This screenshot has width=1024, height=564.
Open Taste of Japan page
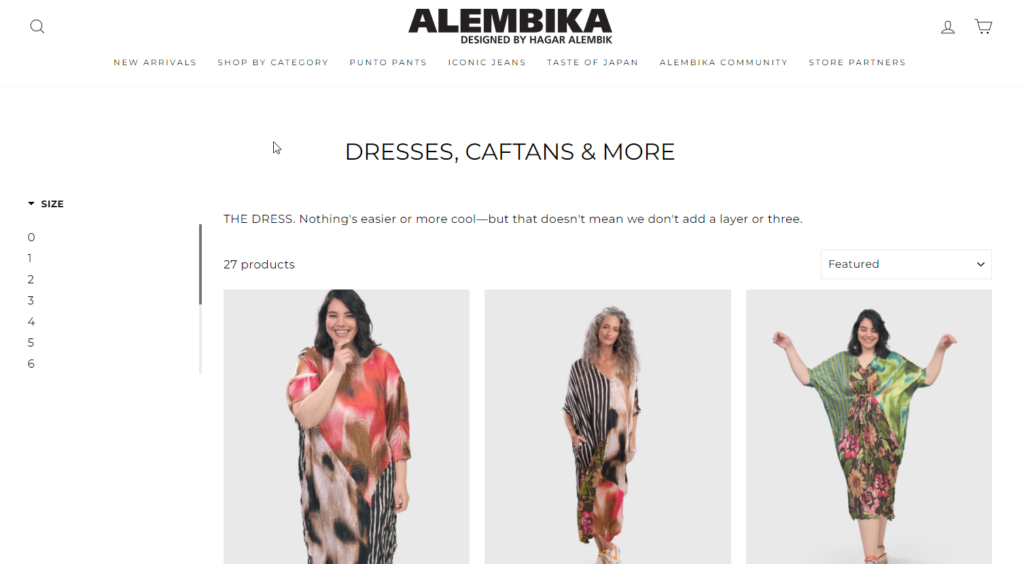coord(592,62)
